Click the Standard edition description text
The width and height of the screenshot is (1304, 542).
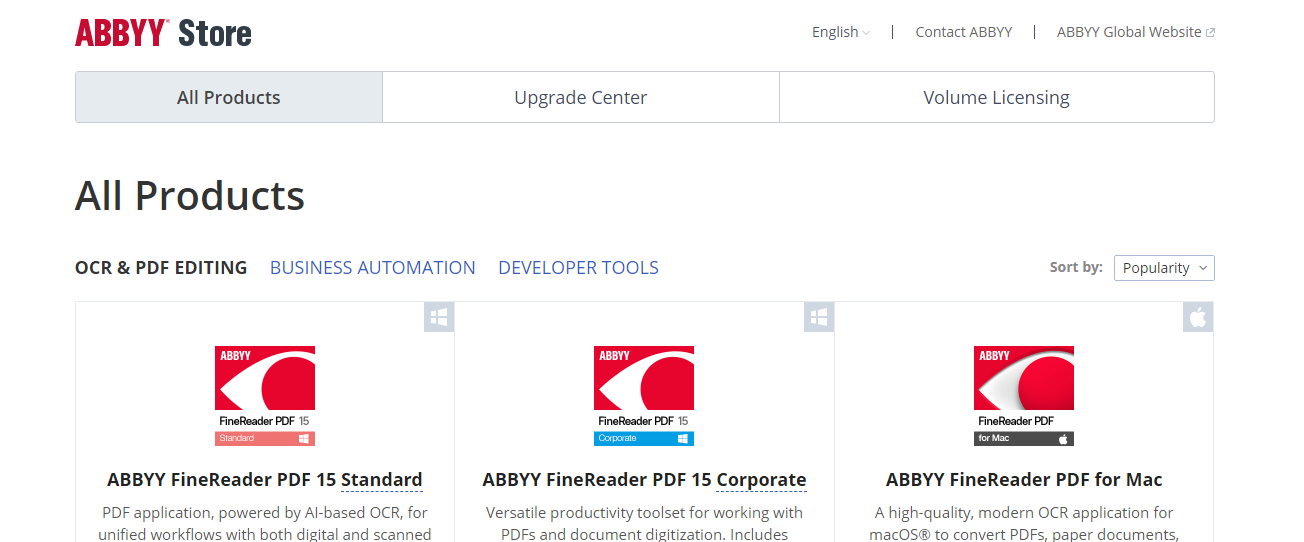[265, 523]
